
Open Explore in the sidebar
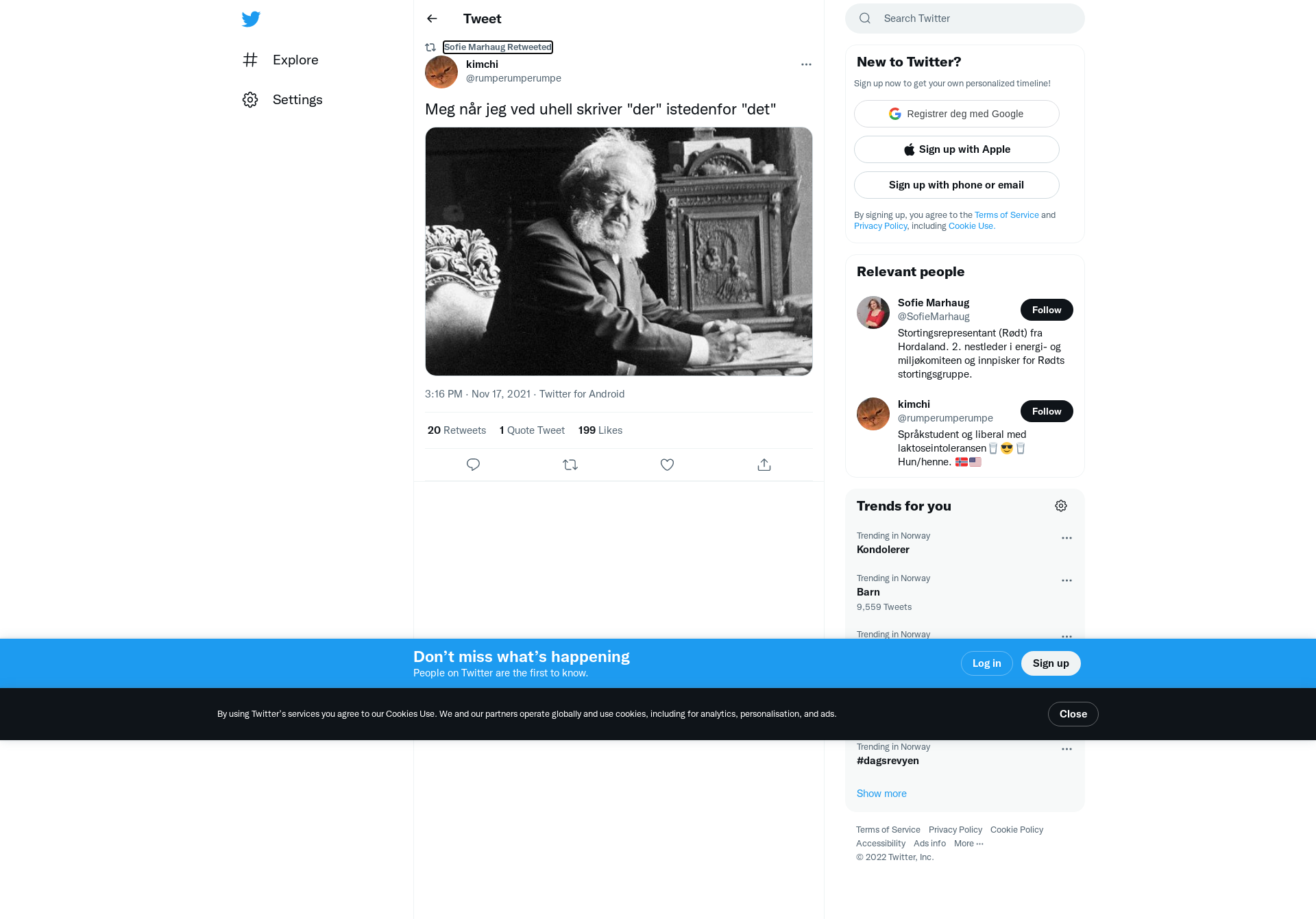coord(281,60)
